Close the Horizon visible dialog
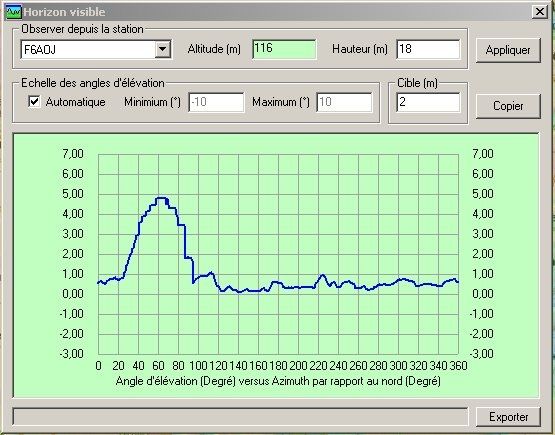This screenshot has width=555, height=435. click(x=540, y=12)
